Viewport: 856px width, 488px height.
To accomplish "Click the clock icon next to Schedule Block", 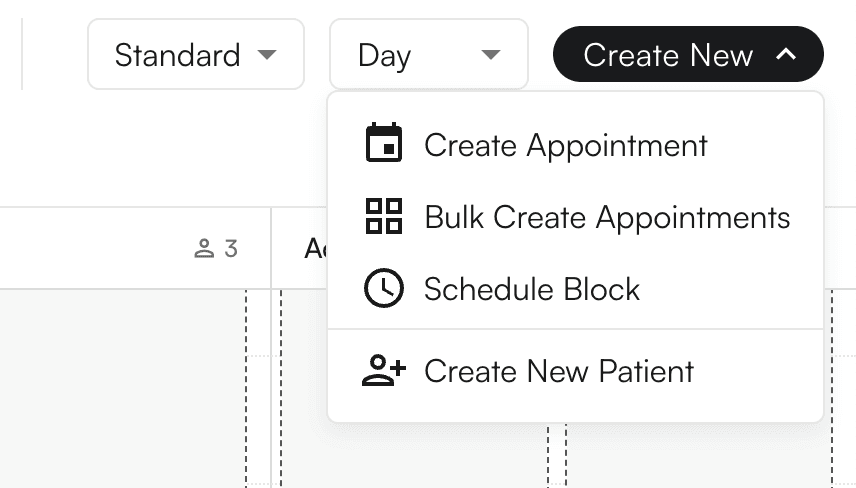I will click(384, 289).
